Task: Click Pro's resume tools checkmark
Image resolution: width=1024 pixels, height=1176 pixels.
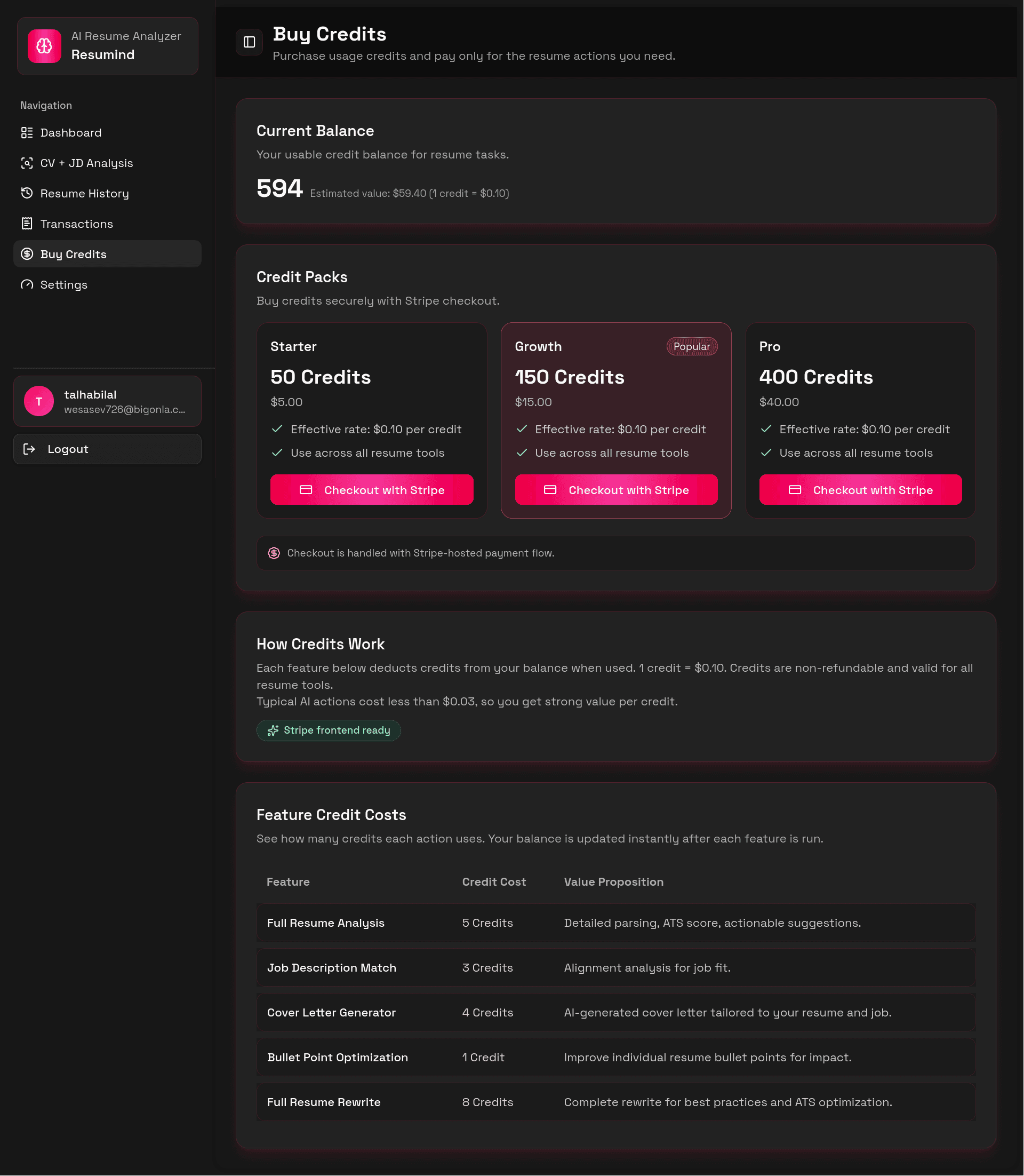Action: coord(766,453)
